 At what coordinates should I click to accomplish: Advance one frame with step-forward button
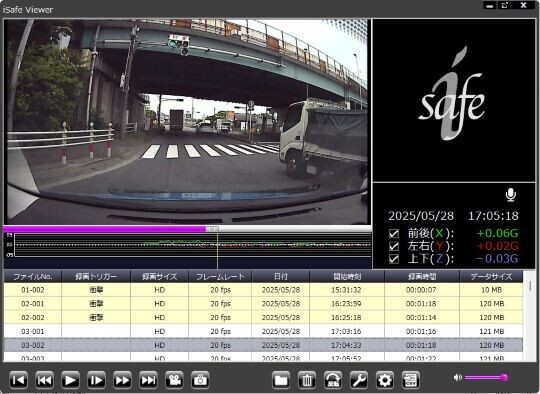coord(96,380)
